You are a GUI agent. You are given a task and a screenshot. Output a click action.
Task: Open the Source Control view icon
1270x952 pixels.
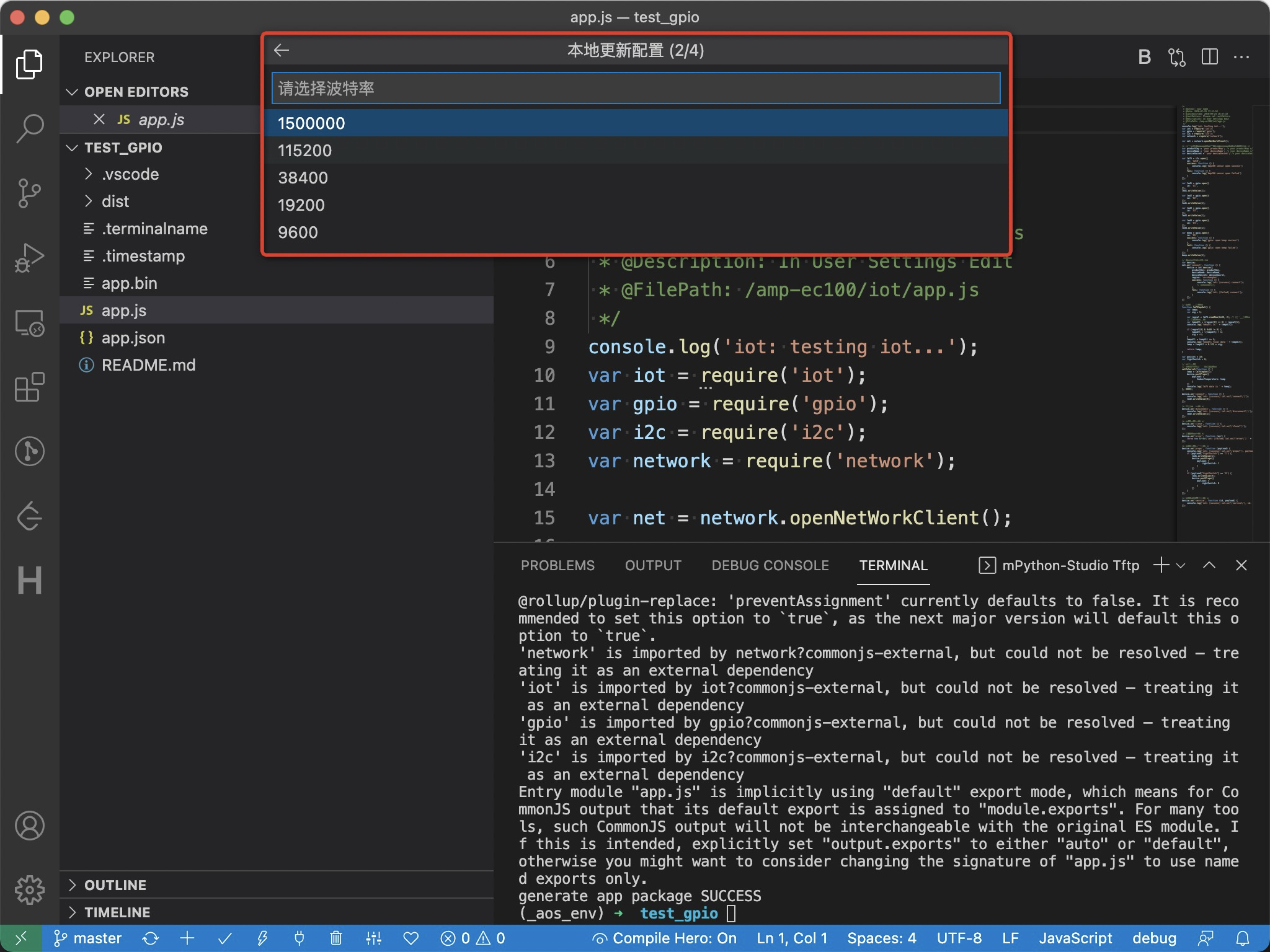pos(29,193)
